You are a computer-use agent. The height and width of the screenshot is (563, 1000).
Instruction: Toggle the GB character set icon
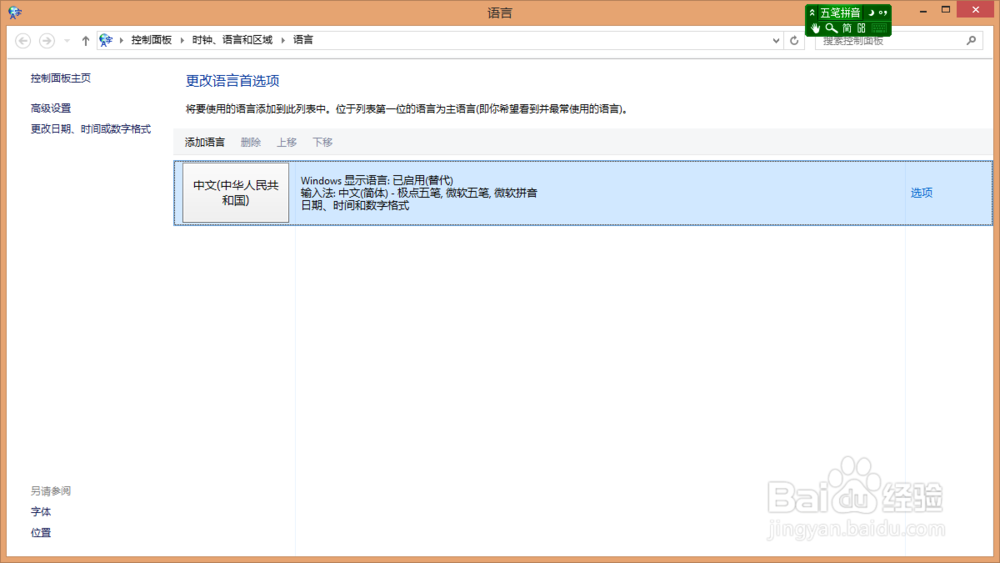pyautogui.click(x=862, y=28)
